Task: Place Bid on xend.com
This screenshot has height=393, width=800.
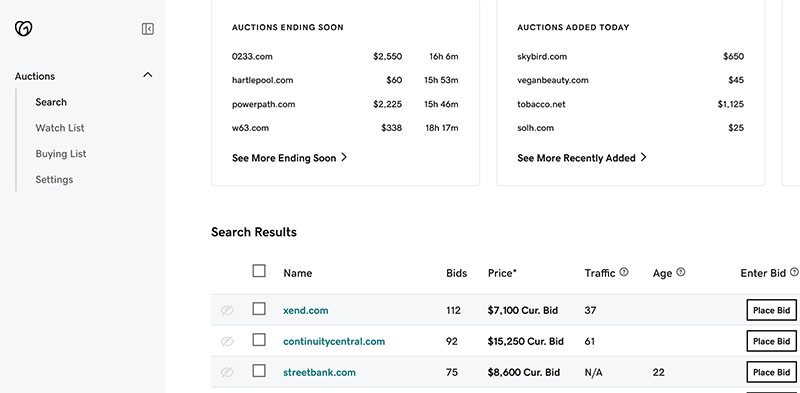Action: point(771,310)
